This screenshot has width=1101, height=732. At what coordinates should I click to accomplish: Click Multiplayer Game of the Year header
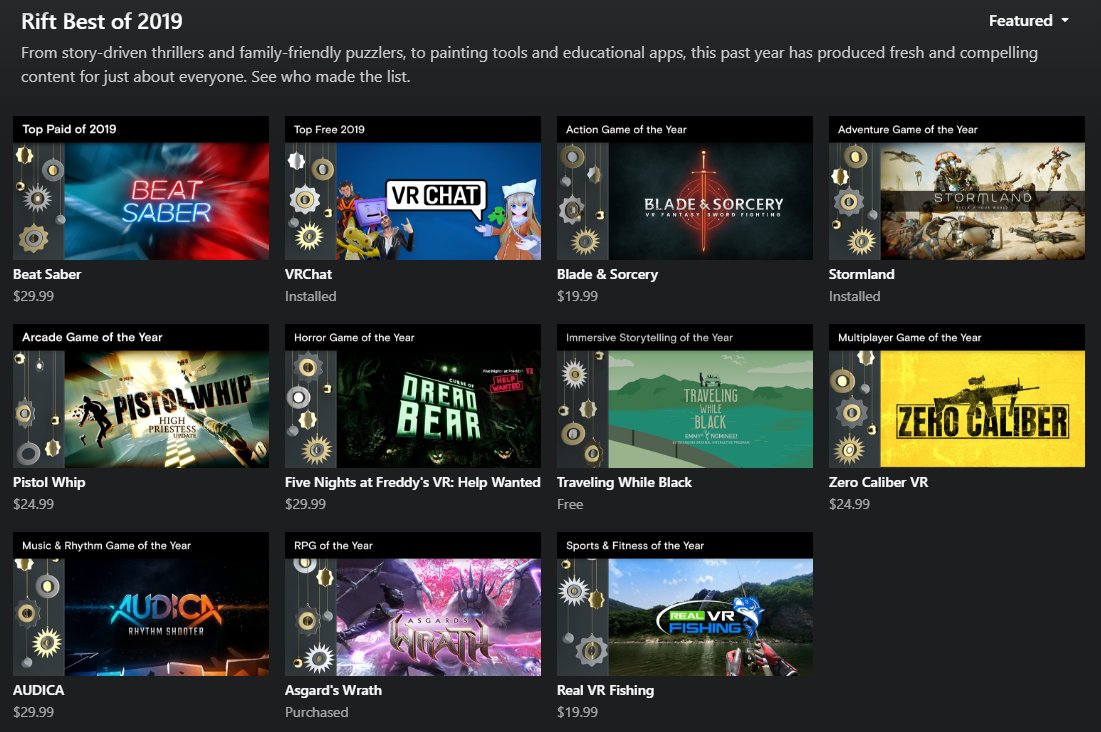click(909, 337)
